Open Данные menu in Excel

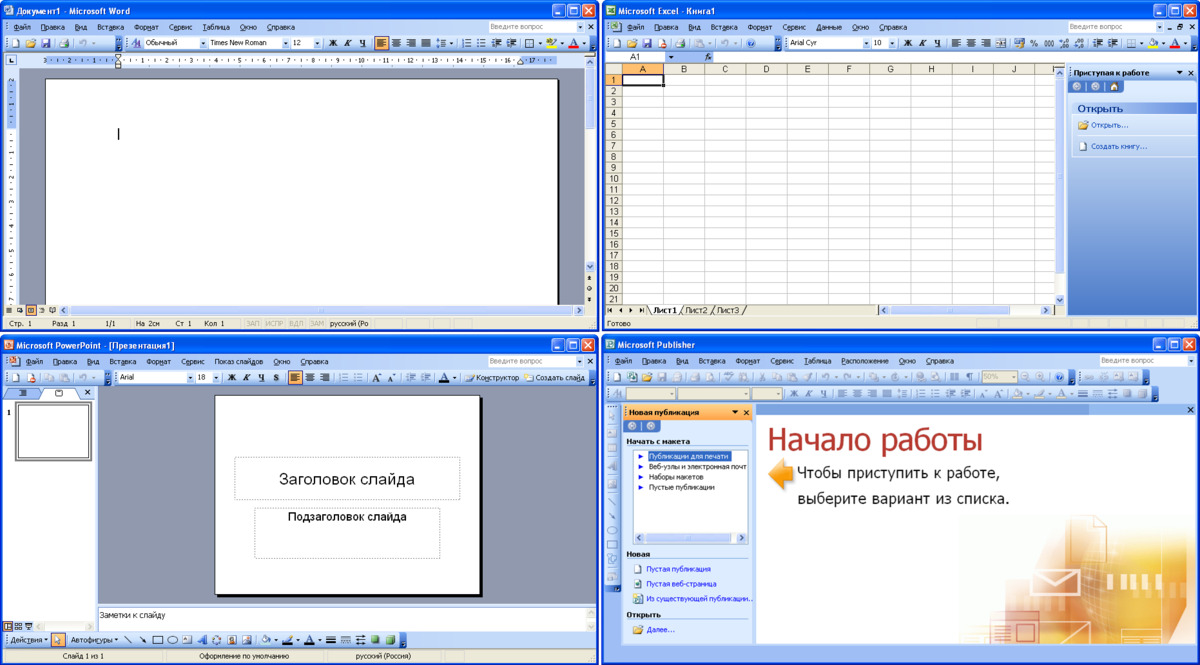click(x=829, y=27)
